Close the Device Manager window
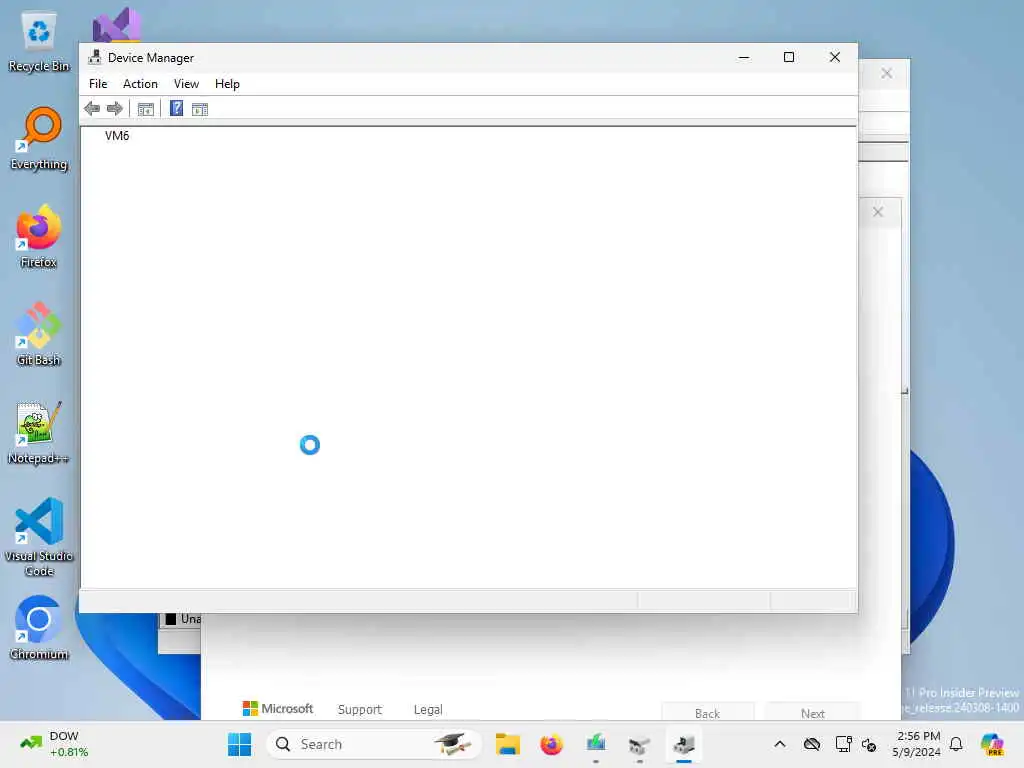The width and height of the screenshot is (1024, 768). point(835,57)
